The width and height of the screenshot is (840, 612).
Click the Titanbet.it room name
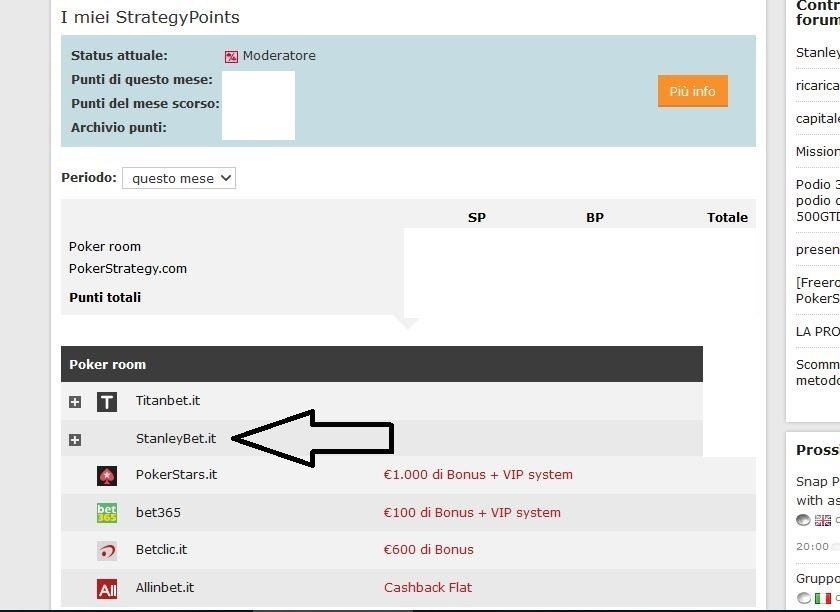[x=168, y=400]
